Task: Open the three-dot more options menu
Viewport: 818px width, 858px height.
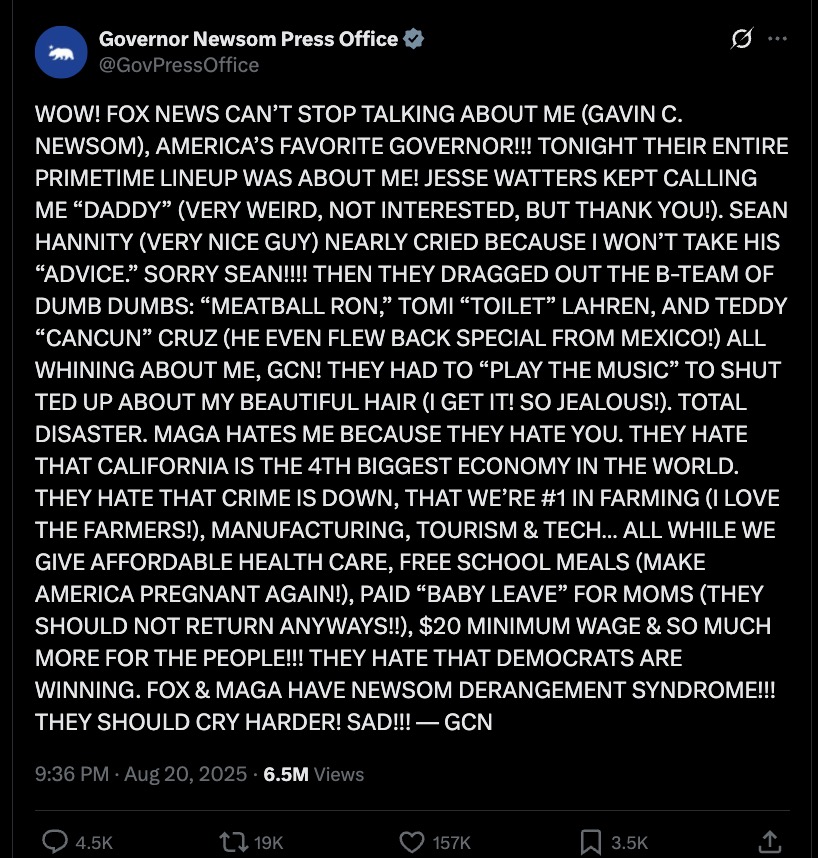Action: click(778, 38)
